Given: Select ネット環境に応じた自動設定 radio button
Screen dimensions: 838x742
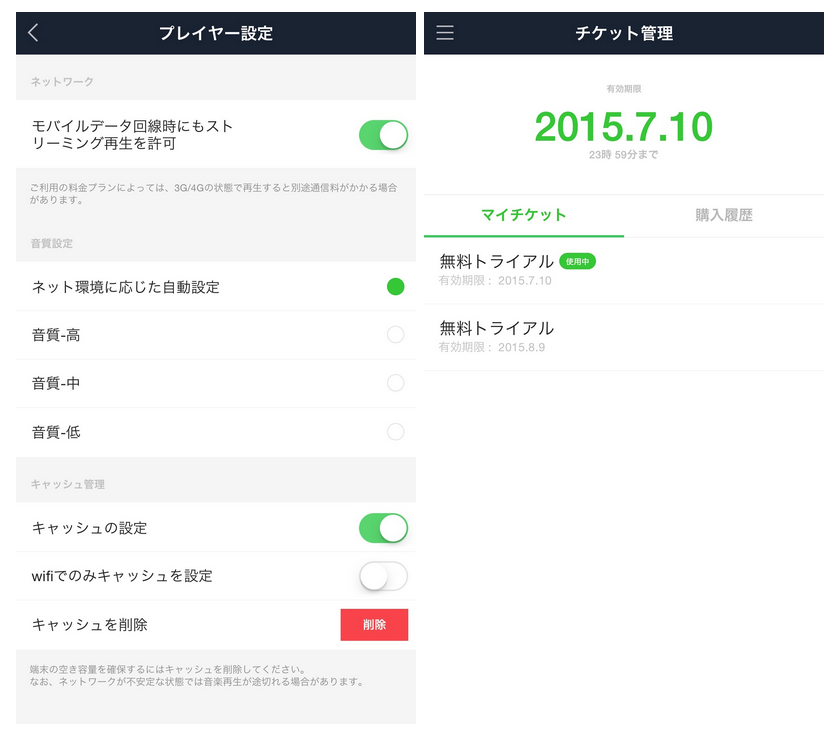Looking at the screenshot, I should click(395, 287).
